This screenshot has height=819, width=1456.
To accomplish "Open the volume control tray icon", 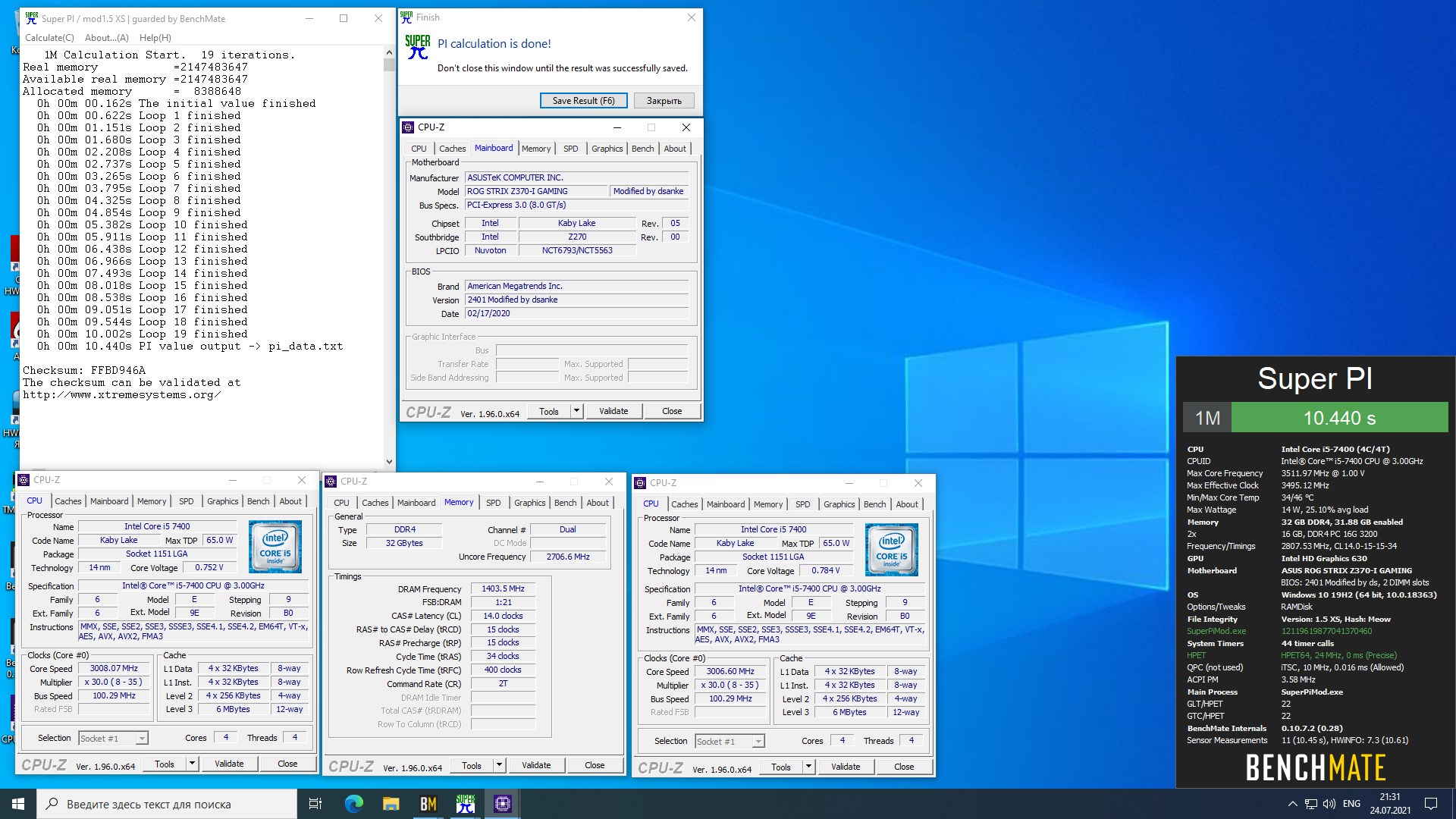I will (x=1329, y=804).
